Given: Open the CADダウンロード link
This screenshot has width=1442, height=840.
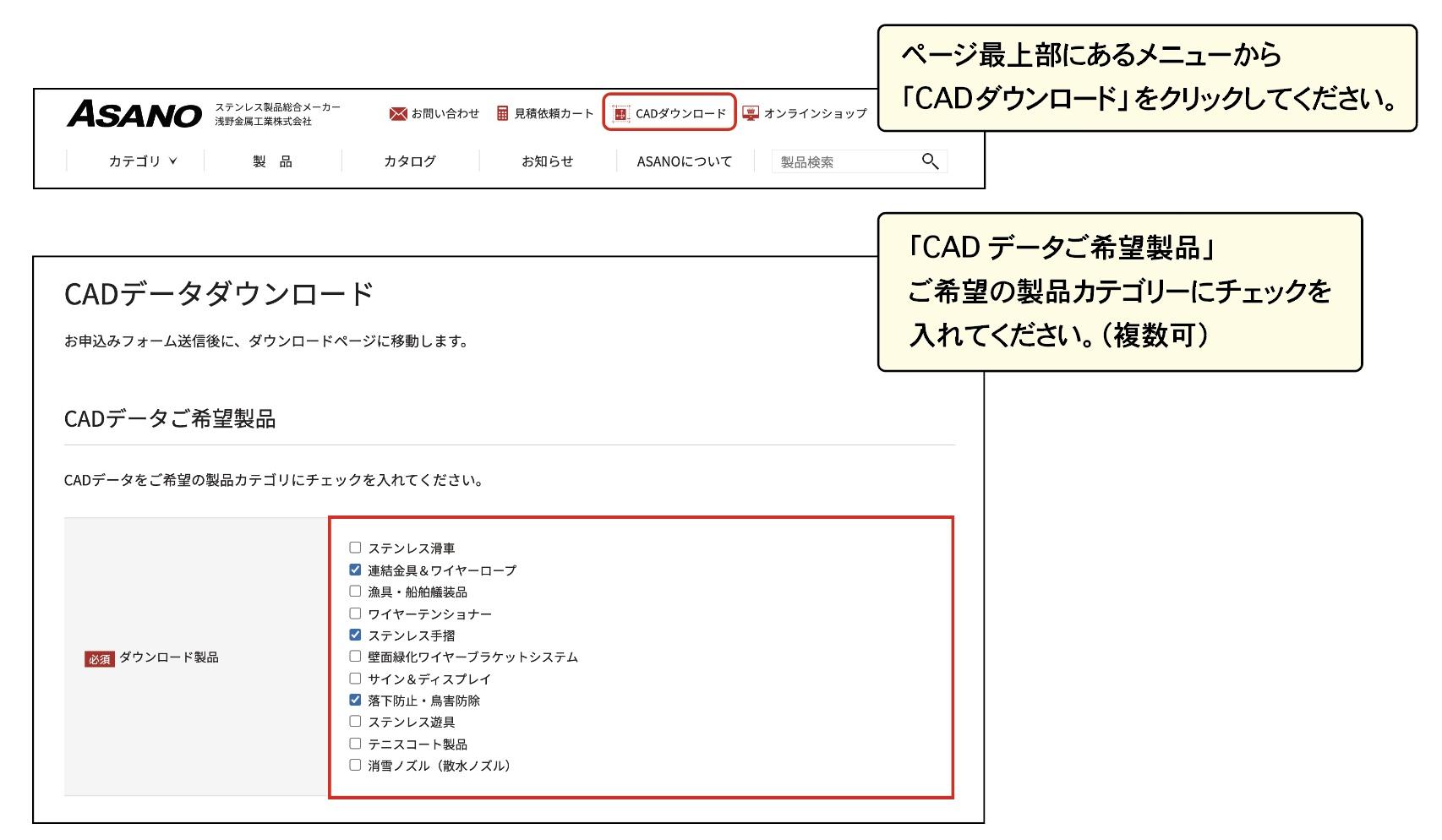Looking at the screenshot, I should click(680, 113).
